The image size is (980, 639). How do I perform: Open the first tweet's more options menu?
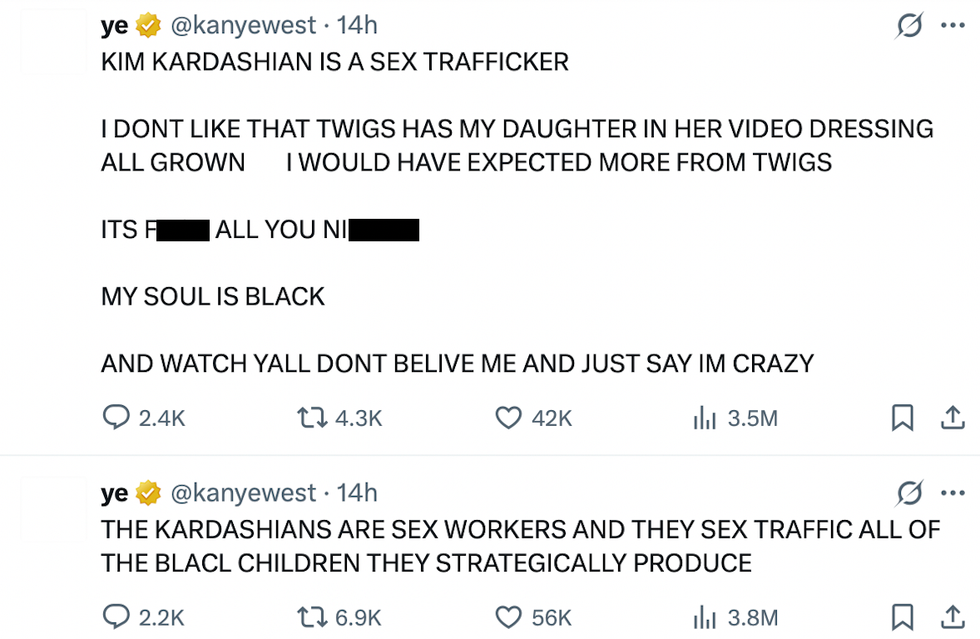952,27
